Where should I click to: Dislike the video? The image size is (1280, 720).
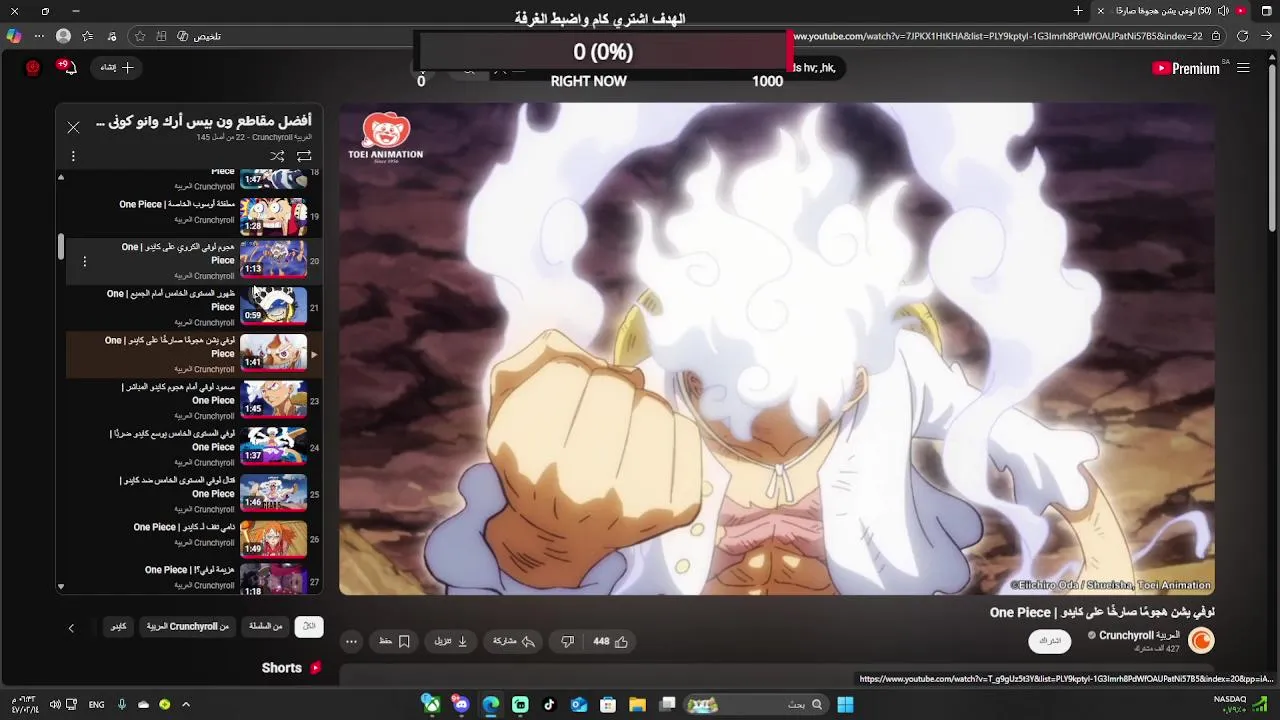(567, 641)
